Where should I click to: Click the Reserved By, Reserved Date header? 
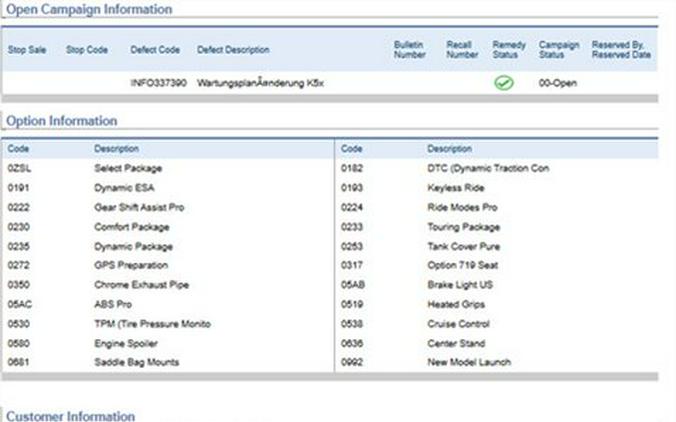click(621, 50)
